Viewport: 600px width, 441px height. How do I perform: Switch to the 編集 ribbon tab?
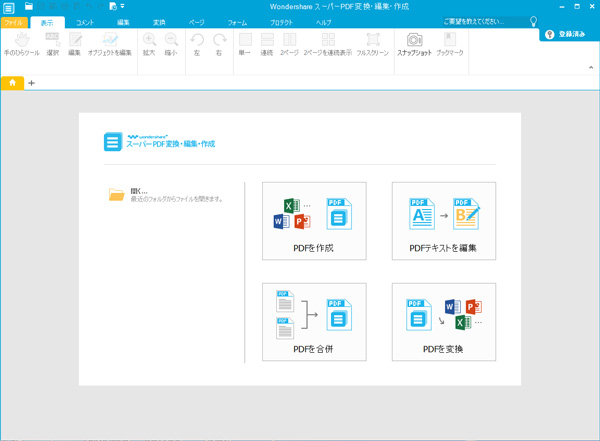(x=123, y=23)
